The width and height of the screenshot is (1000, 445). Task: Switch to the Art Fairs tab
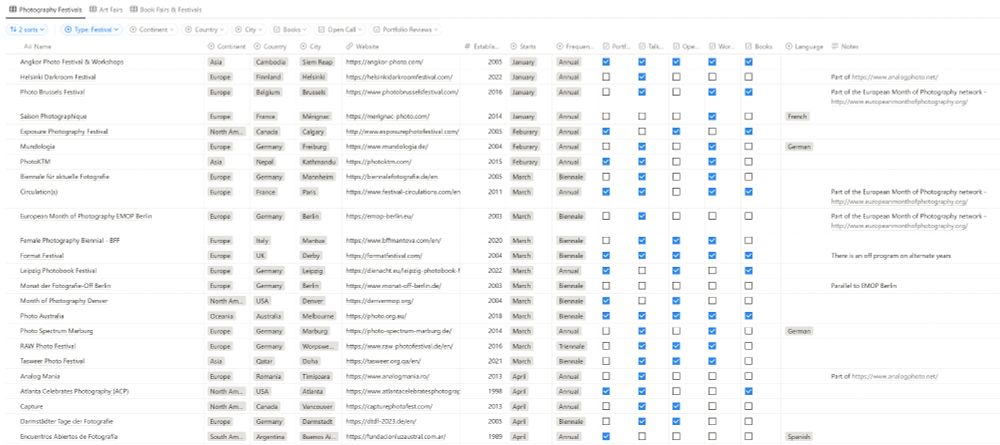click(x=106, y=10)
